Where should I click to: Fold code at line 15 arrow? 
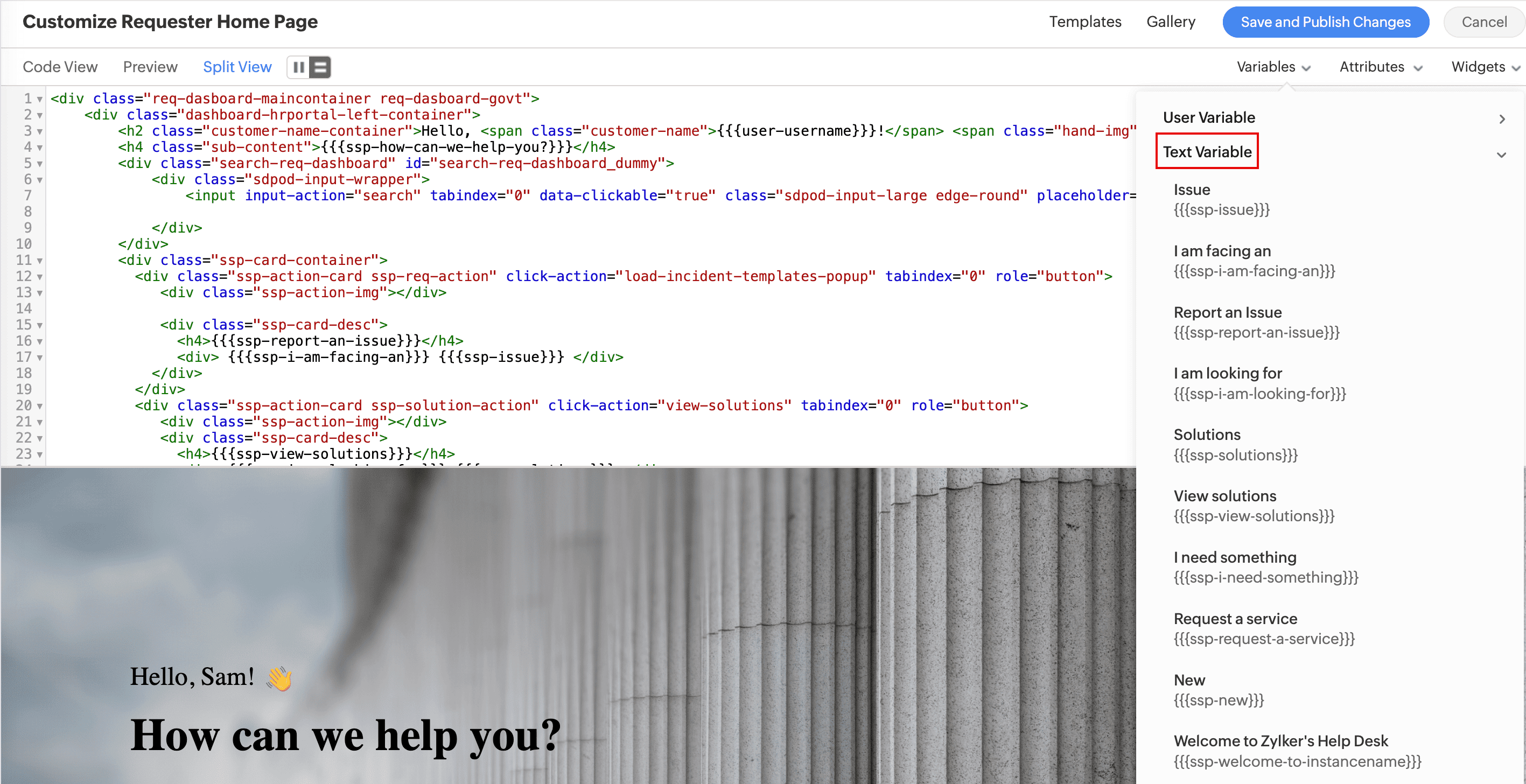pyautogui.click(x=40, y=326)
